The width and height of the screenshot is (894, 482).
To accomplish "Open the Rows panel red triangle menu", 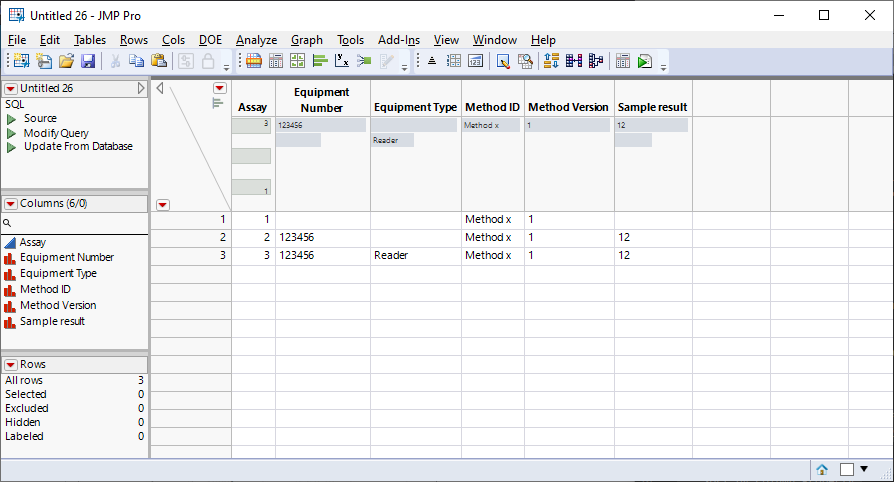I will pos(11,365).
